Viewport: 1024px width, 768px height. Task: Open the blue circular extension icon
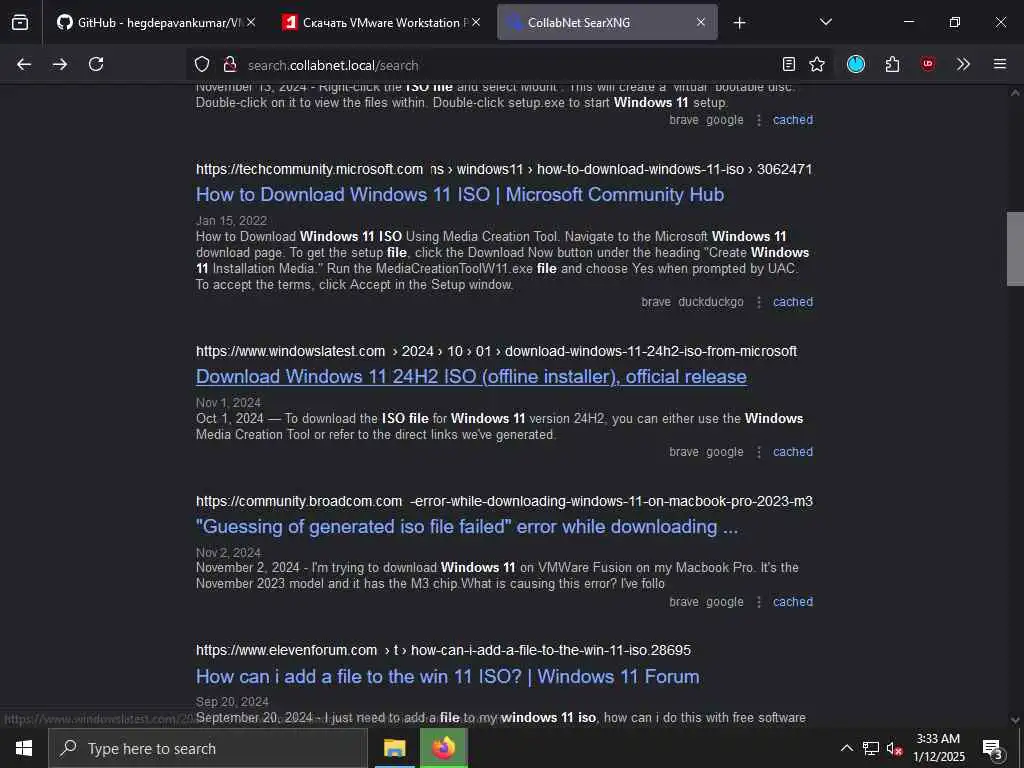pyautogui.click(x=856, y=64)
